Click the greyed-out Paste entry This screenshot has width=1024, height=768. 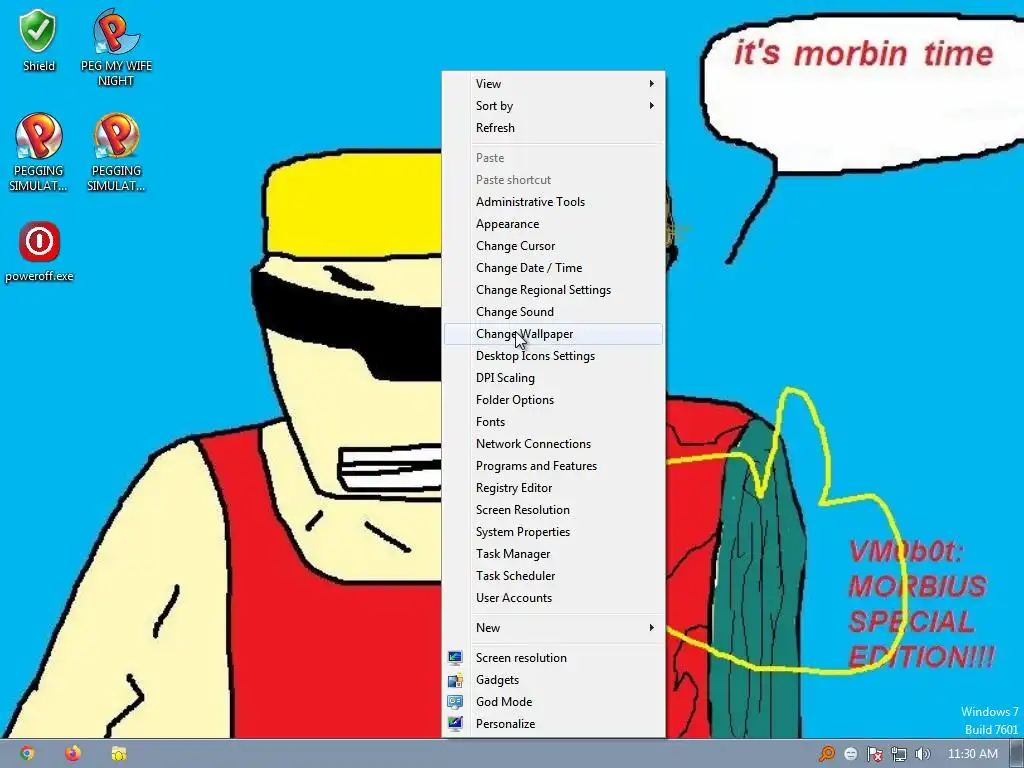coord(554,158)
